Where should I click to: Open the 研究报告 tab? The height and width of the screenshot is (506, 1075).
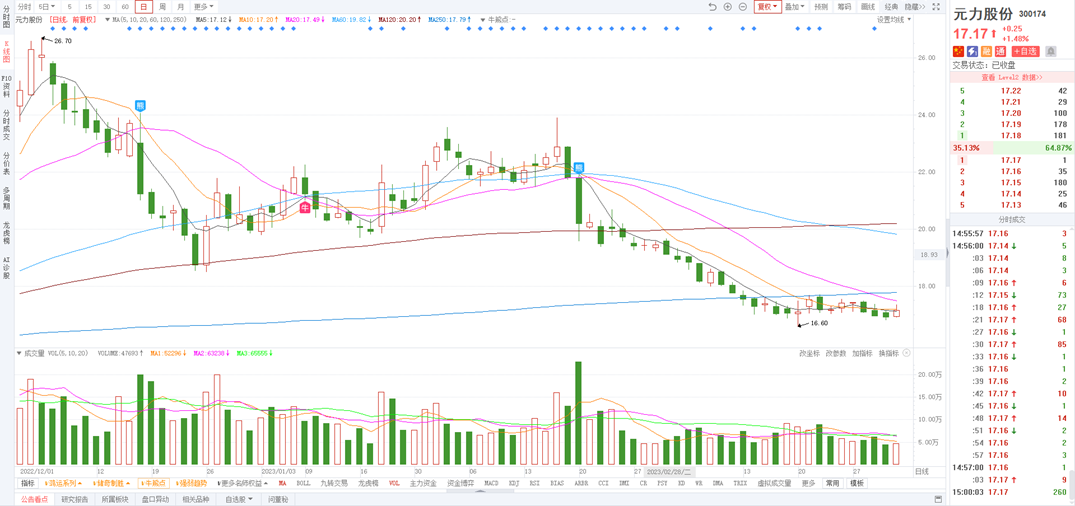tap(75, 499)
